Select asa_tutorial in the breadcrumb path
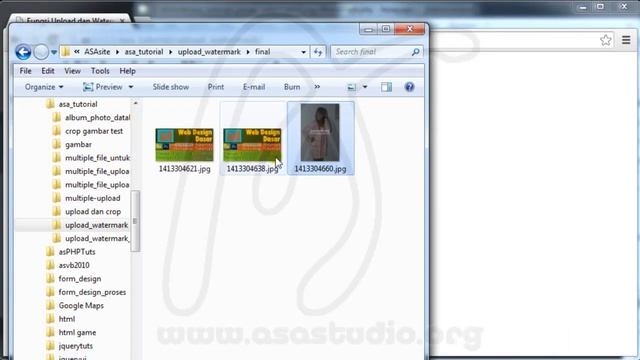Viewport: 640px width, 360px height. (x=144, y=52)
